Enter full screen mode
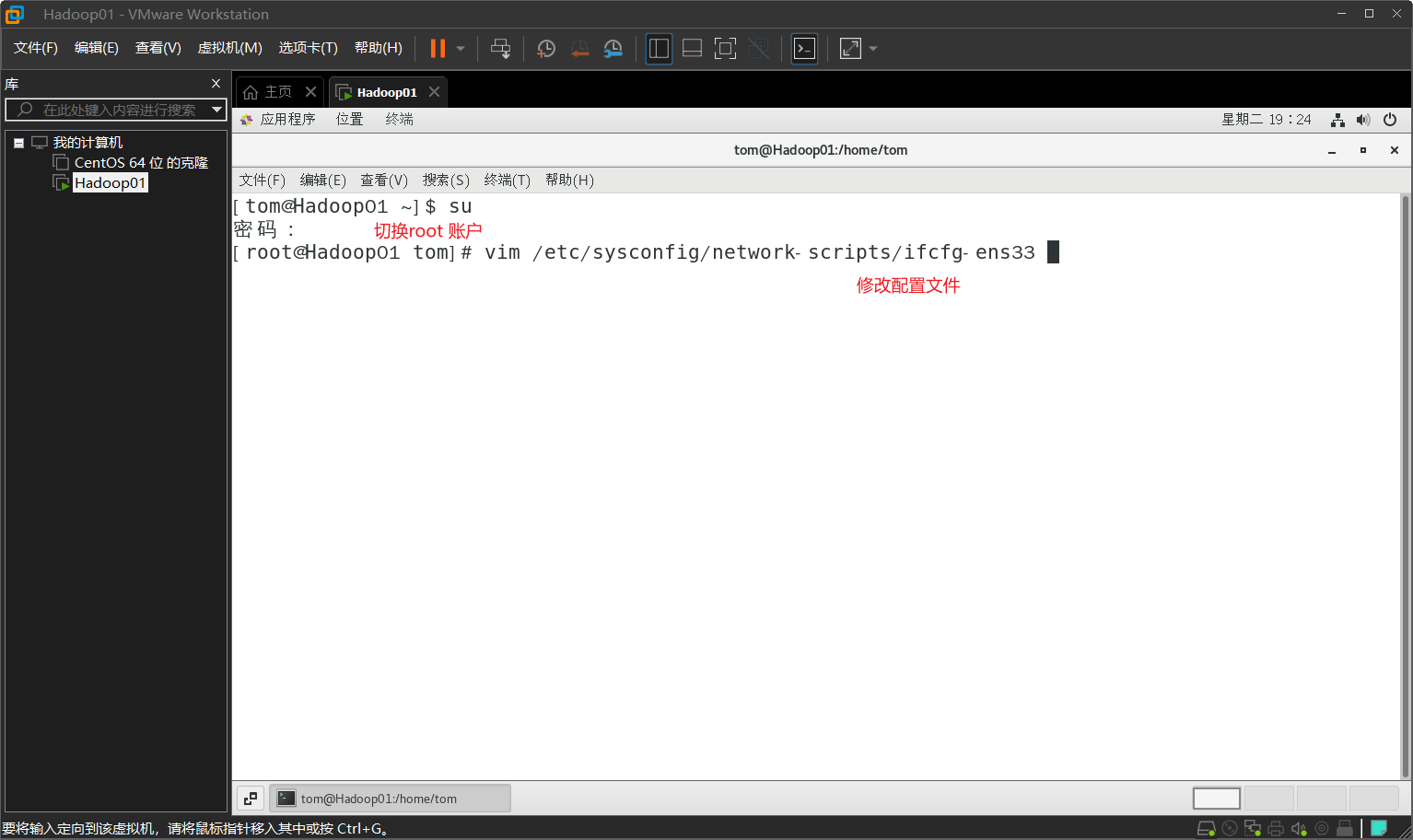1413x840 pixels. click(x=725, y=49)
